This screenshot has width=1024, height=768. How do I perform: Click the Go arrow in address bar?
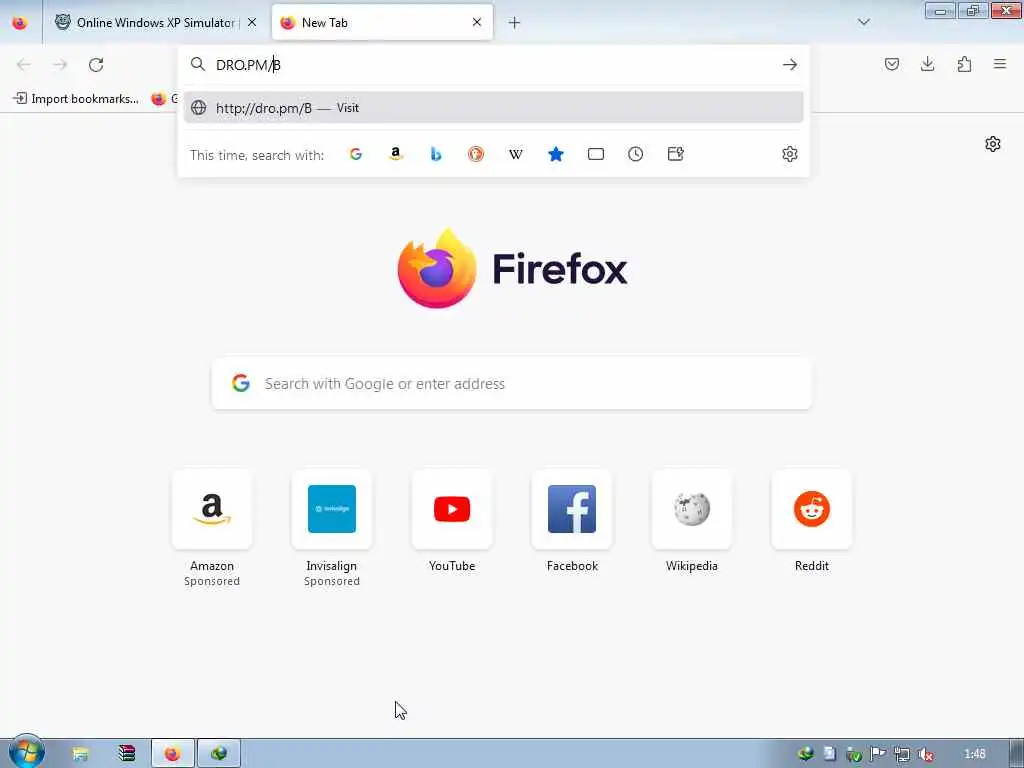point(790,65)
